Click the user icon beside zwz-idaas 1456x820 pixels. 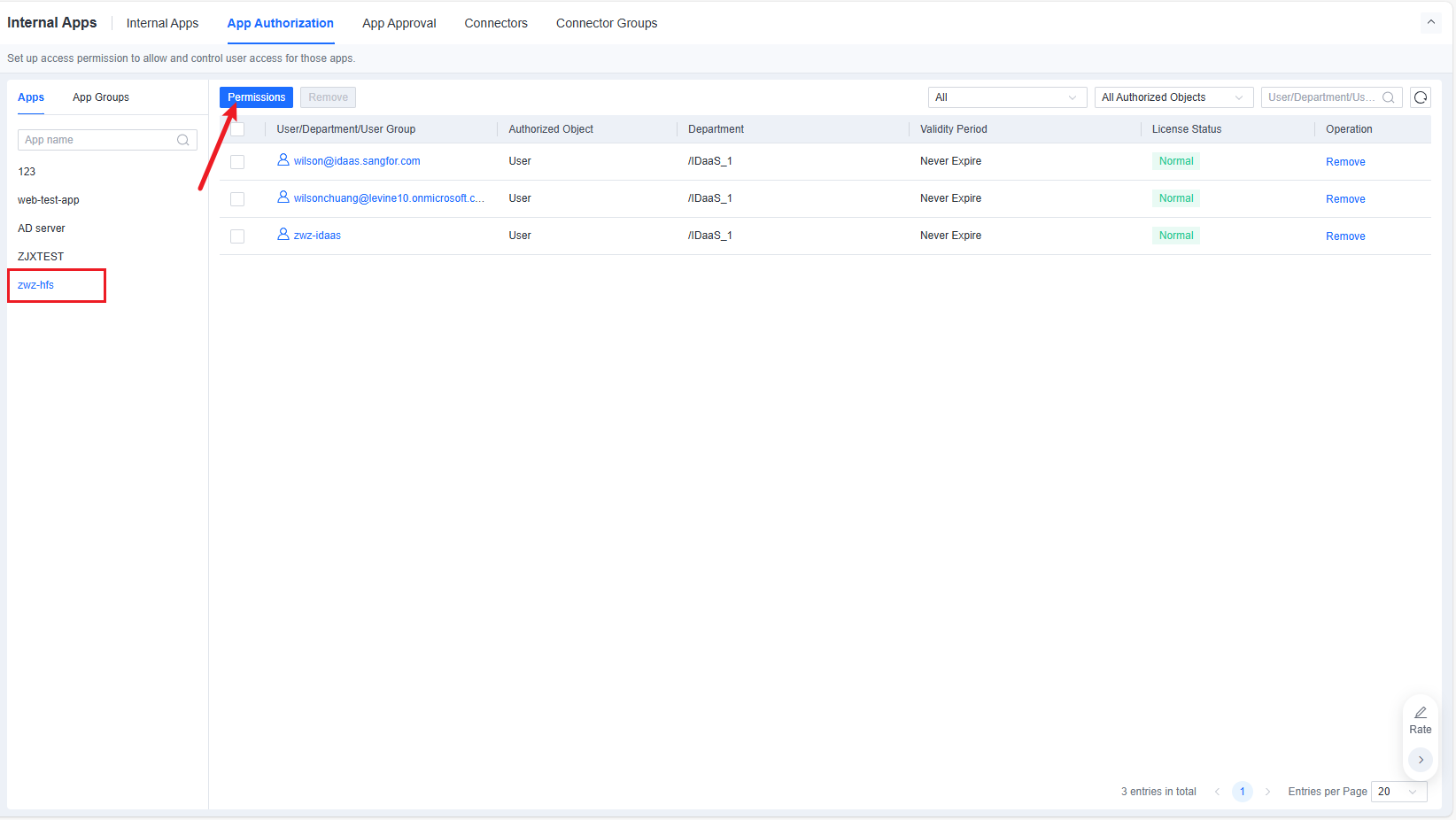pyautogui.click(x=283, y=235)
